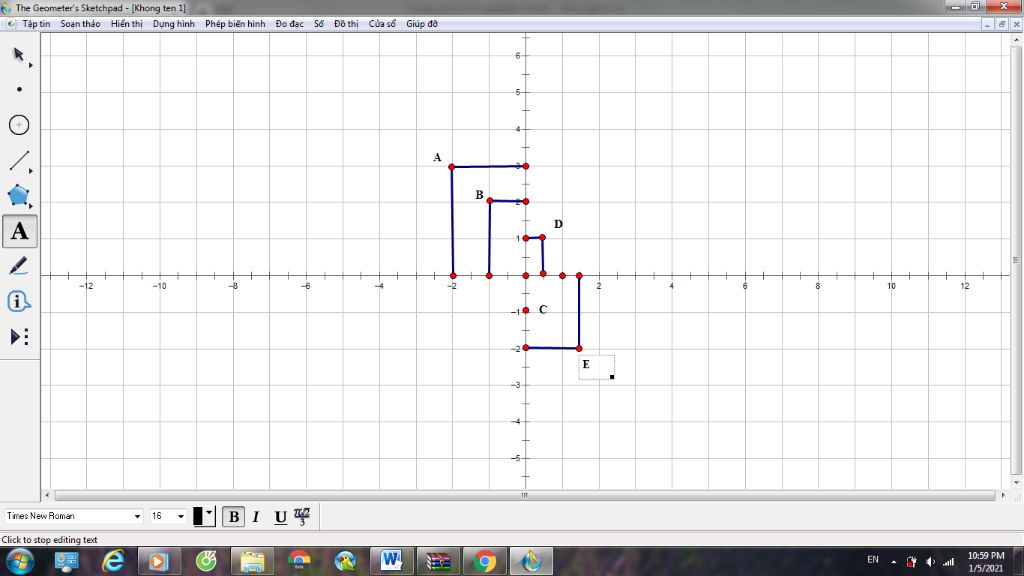
Task: Expand the Straightedge tool flyout triangle
Action: click(31, 170)
